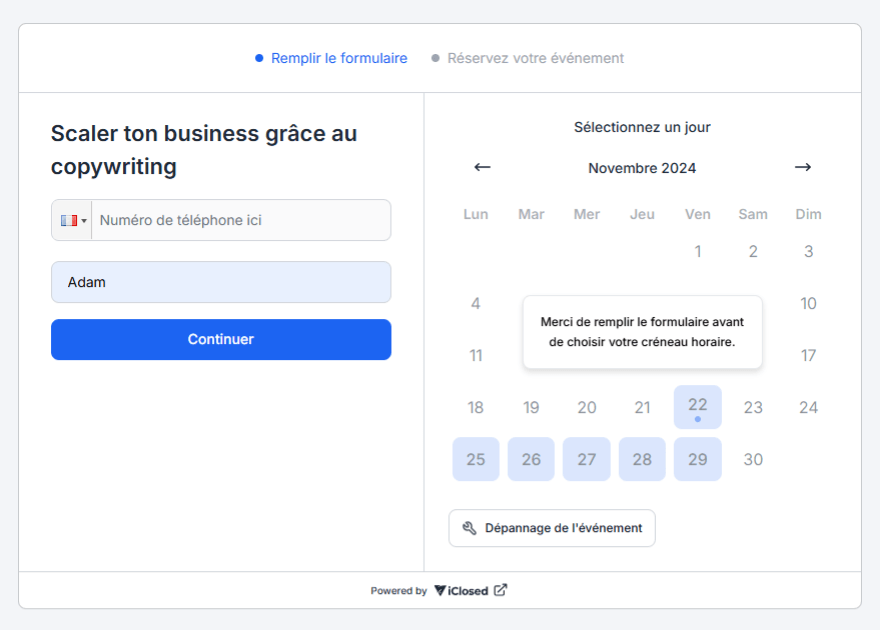Click the wrench troubleshooting icon
880x630 pixels.
pos(469,528)
